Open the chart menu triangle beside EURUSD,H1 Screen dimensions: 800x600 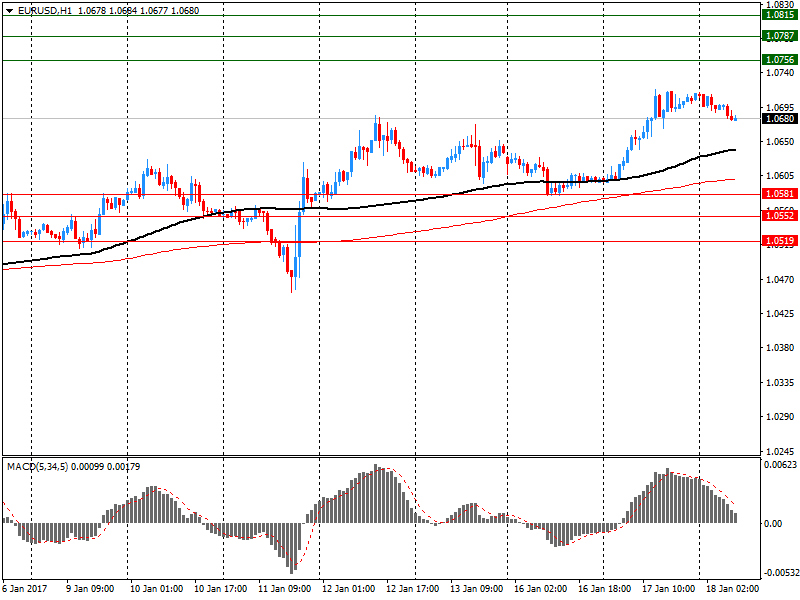pyautogui.click(x=9, y=11)
